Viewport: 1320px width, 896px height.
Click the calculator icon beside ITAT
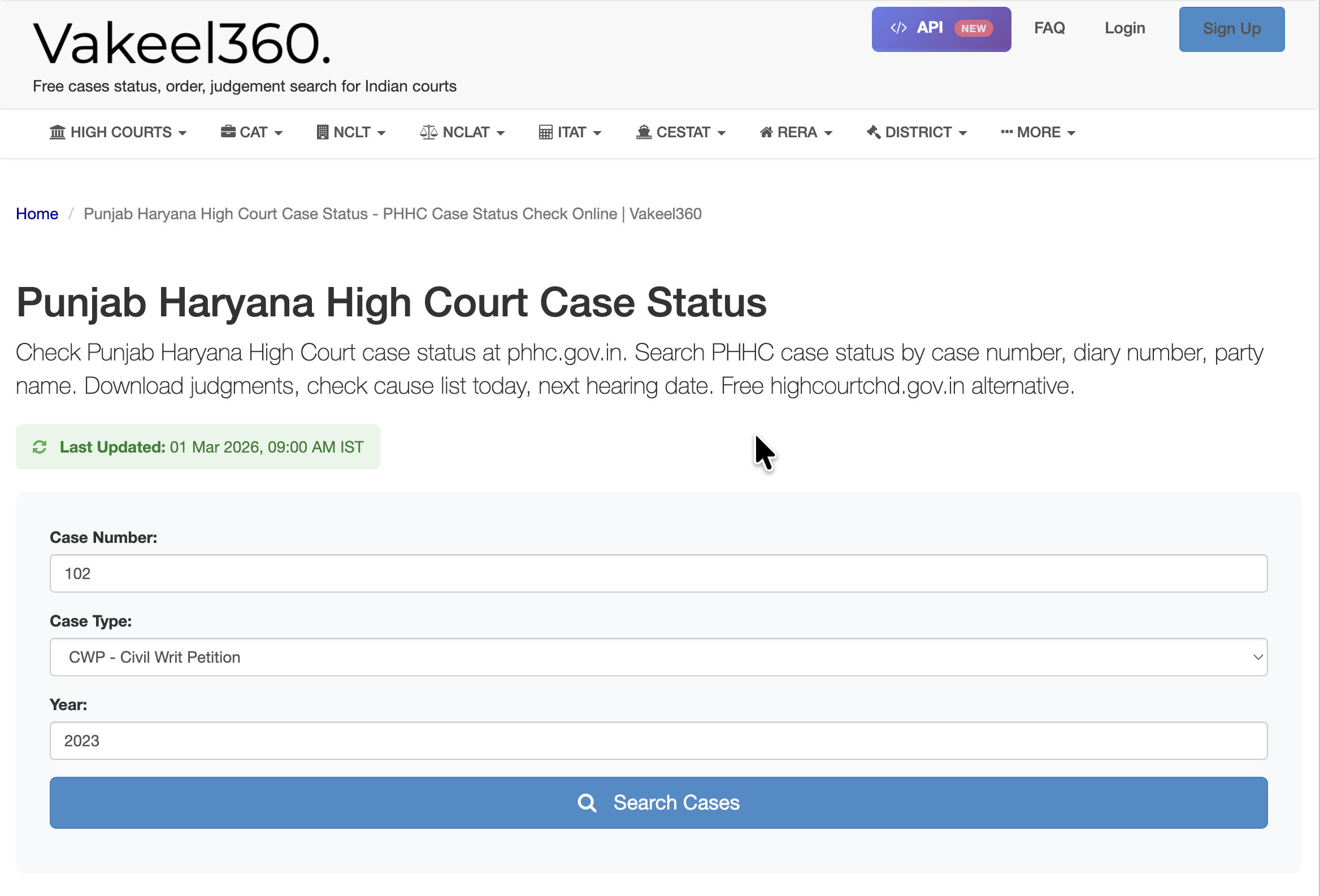click(x=546, y=132)
